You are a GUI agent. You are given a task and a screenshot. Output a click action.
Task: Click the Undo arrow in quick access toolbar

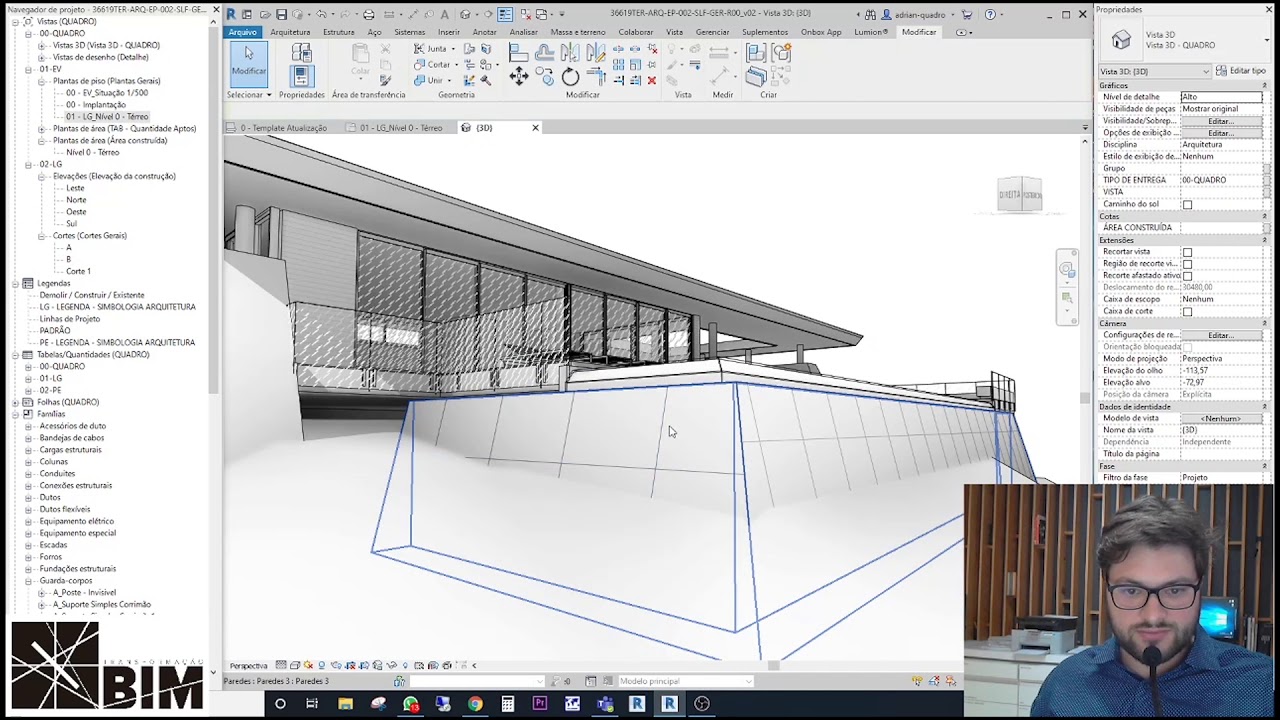pos(321,15)
